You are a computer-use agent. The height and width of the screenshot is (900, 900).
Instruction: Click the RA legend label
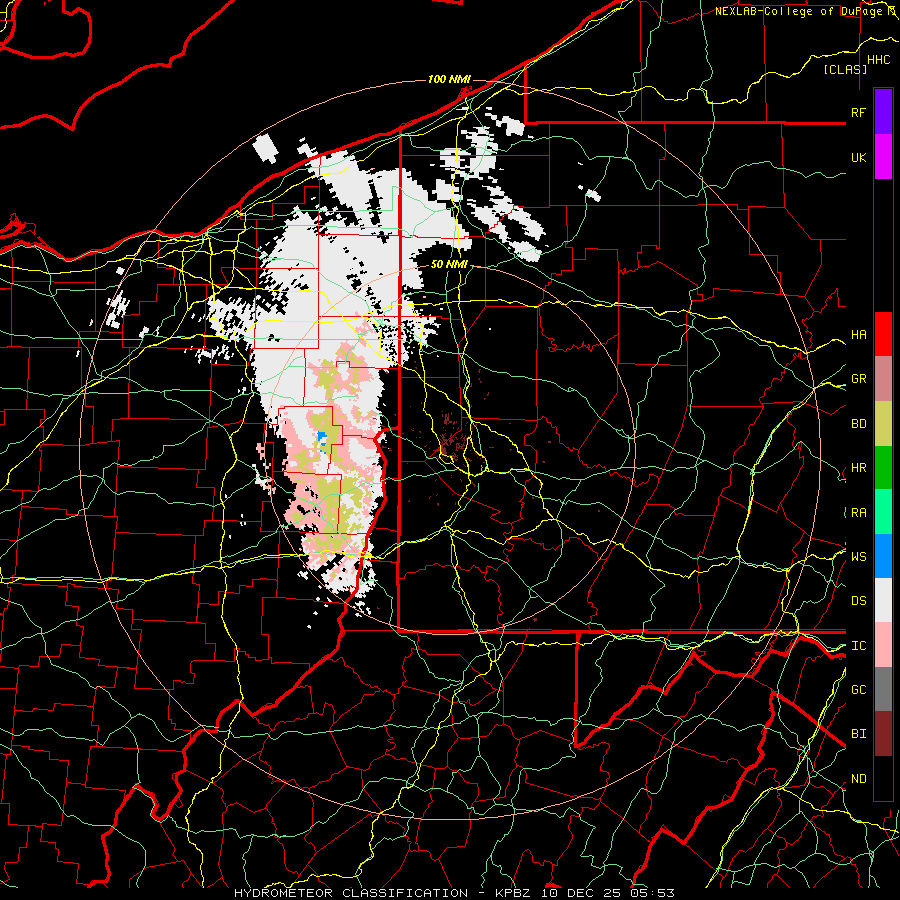click(x=859, y=513)
